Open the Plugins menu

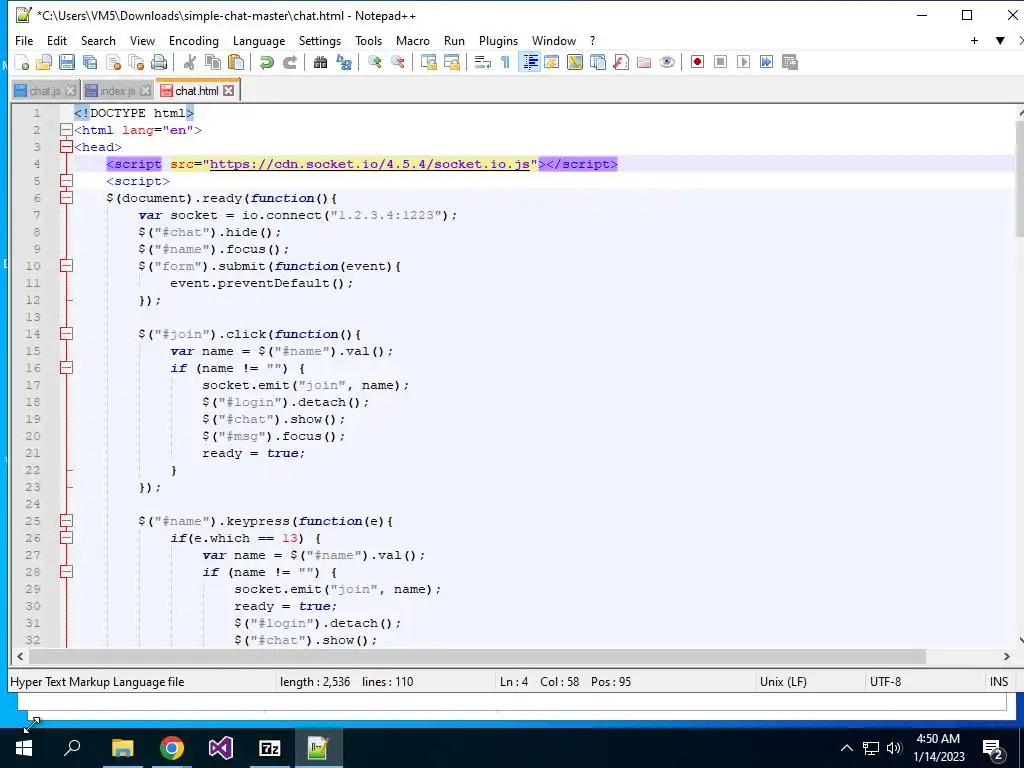tap(498, 40)
